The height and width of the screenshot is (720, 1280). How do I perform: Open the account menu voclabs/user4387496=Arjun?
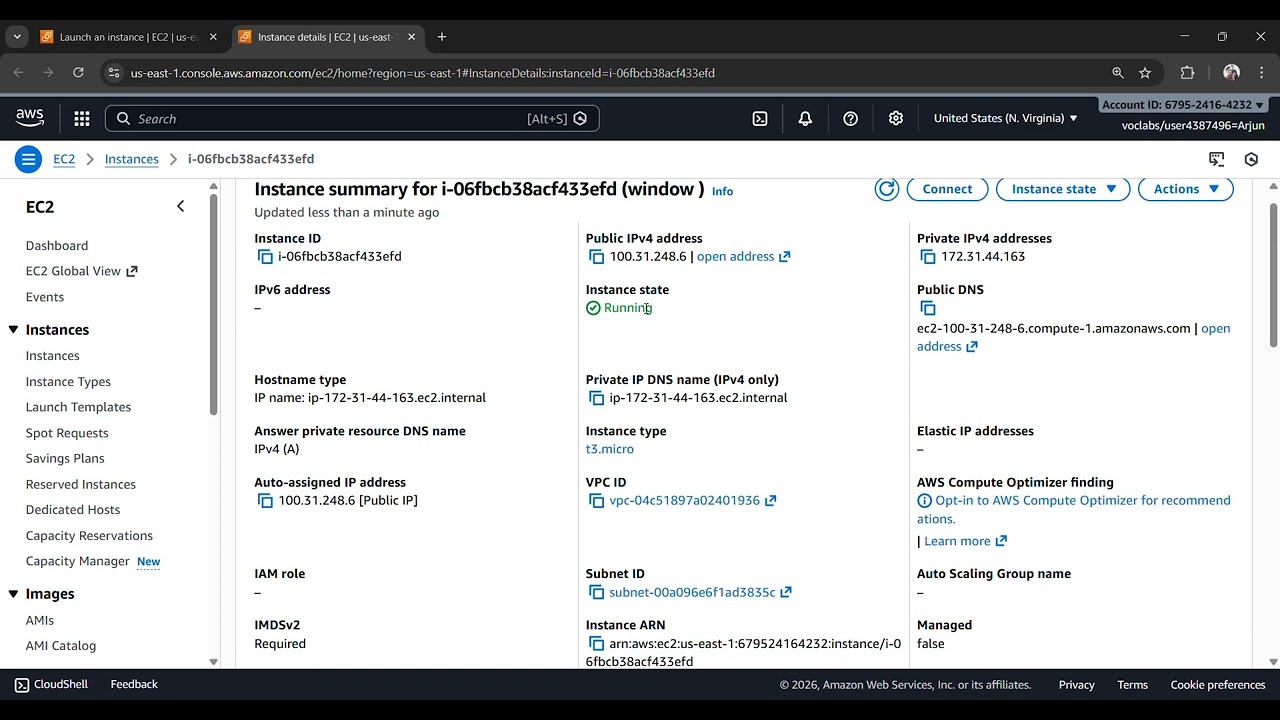point(1193,126)
